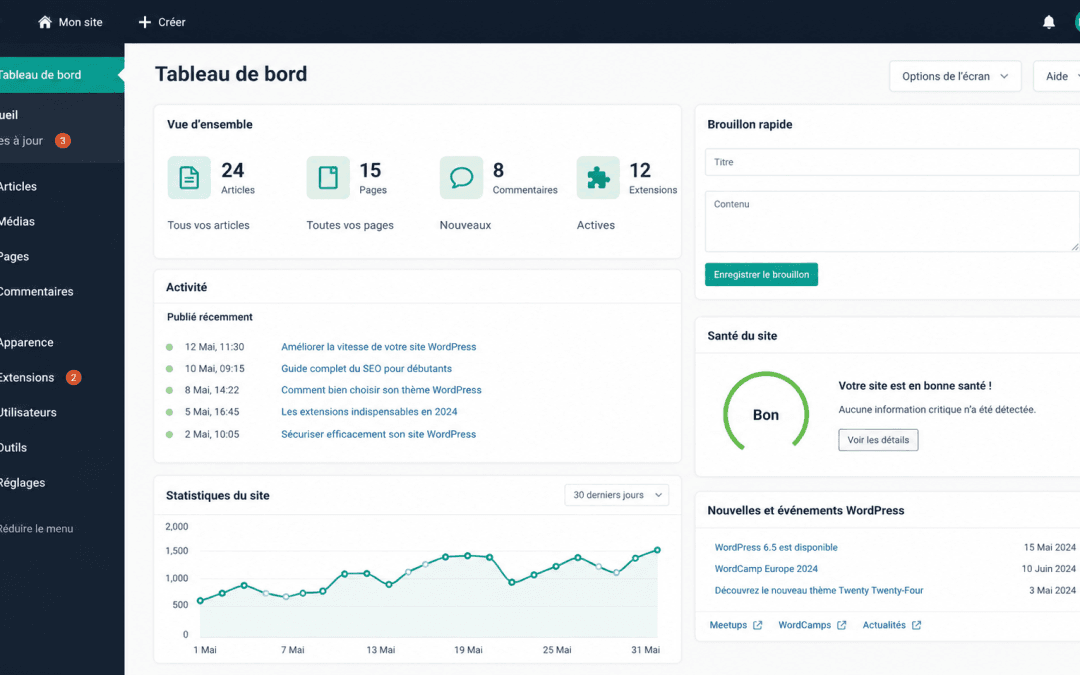The width and height of the screenshot is (1080, 675).
Task: Open Comment bien choisir son thème WordPress
Action: (381, 390)
